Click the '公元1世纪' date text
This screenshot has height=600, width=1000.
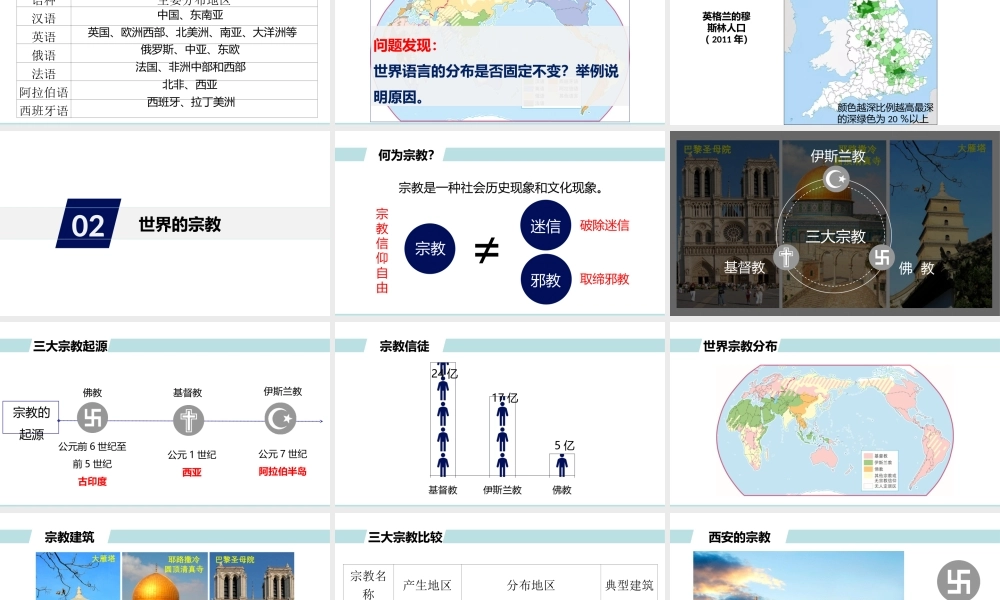192,455
